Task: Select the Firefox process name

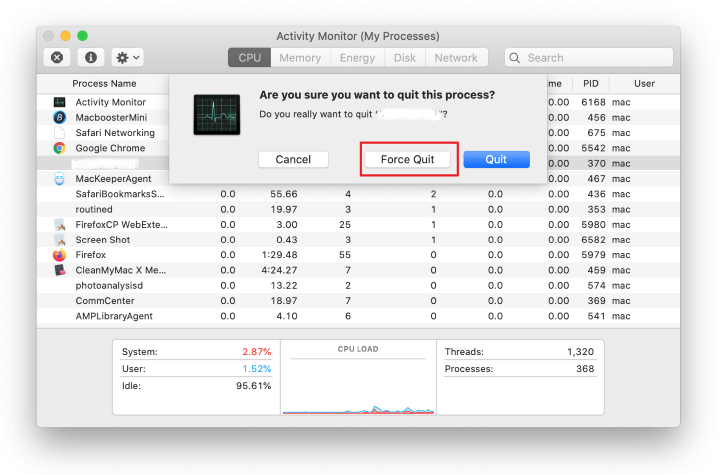Action: 90,255
